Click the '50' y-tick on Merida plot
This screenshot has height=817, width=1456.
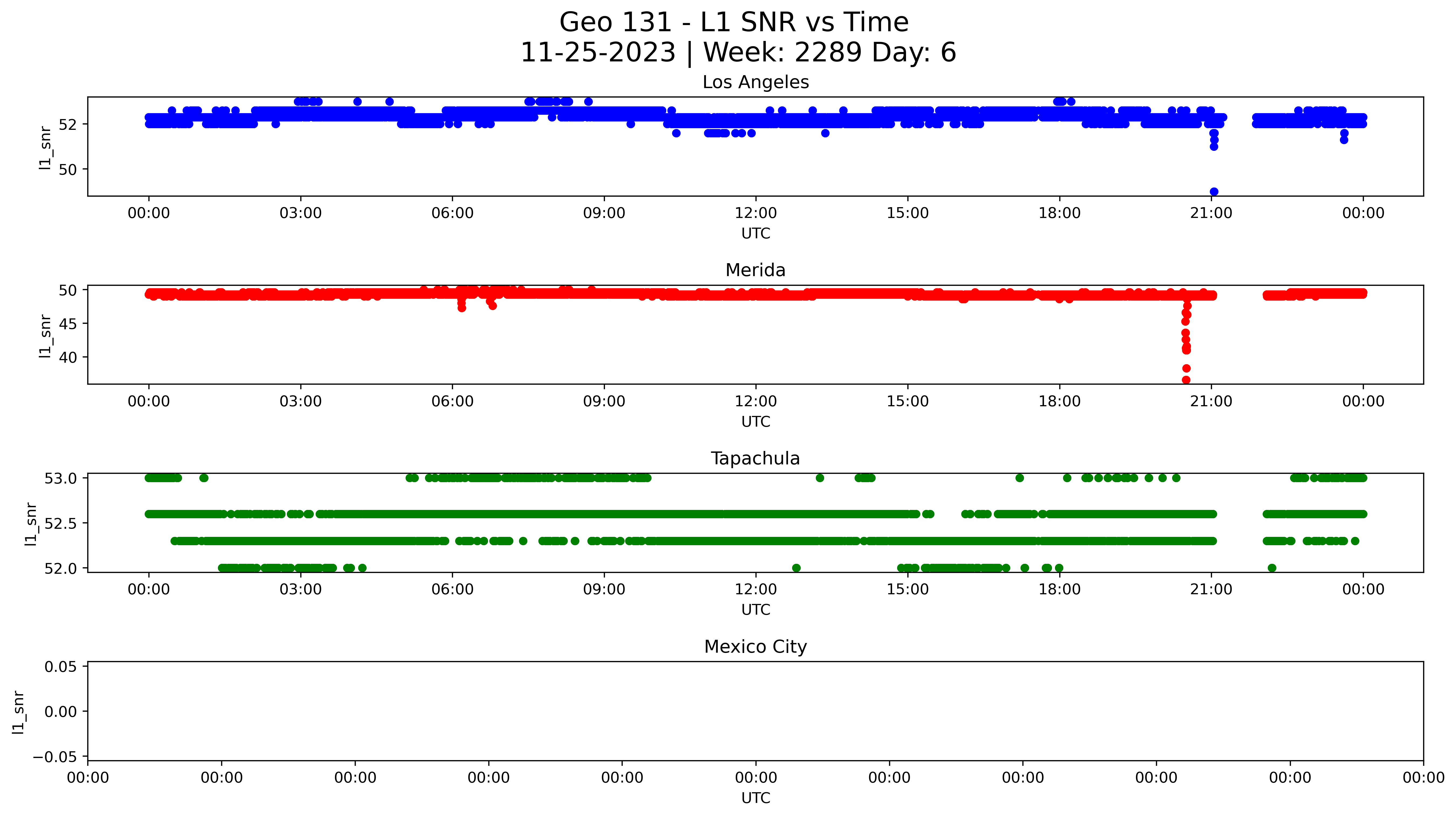point(68,290)
